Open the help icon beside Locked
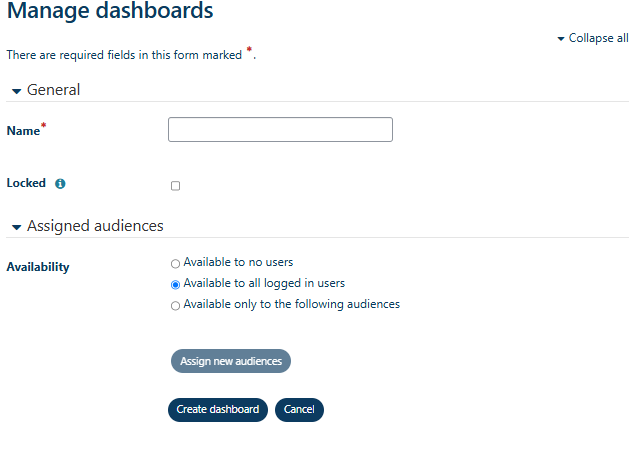 [60, 184]
